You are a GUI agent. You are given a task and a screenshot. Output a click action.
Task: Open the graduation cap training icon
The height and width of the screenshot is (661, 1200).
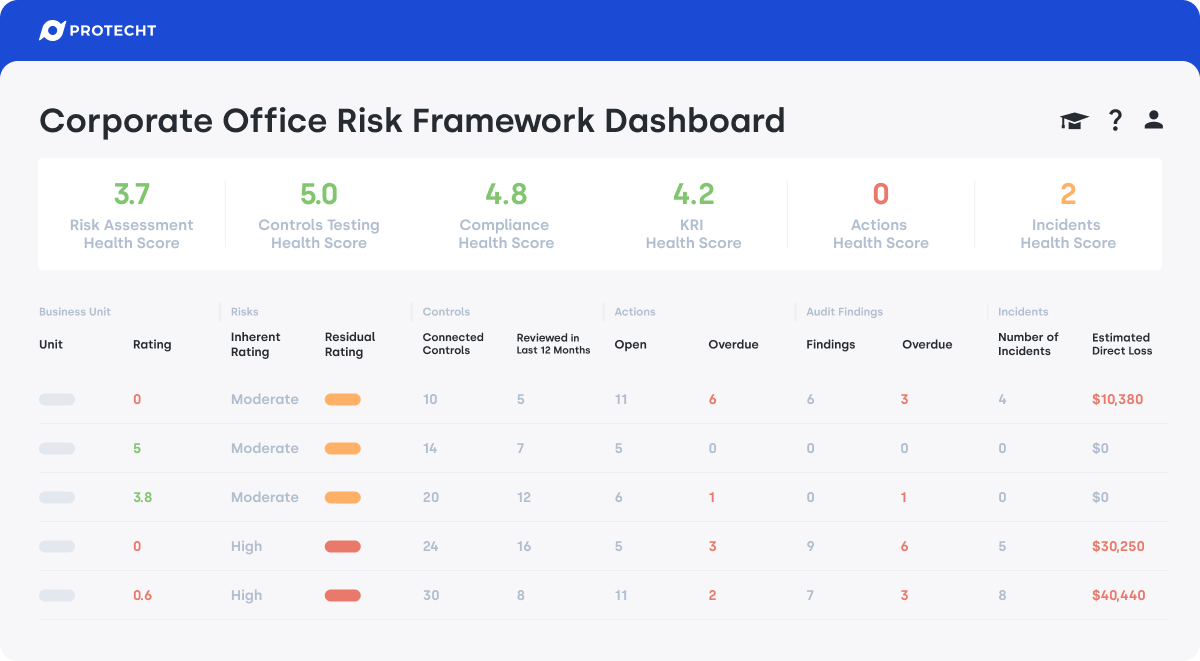pyautogui.click(x=1074, y=121)
